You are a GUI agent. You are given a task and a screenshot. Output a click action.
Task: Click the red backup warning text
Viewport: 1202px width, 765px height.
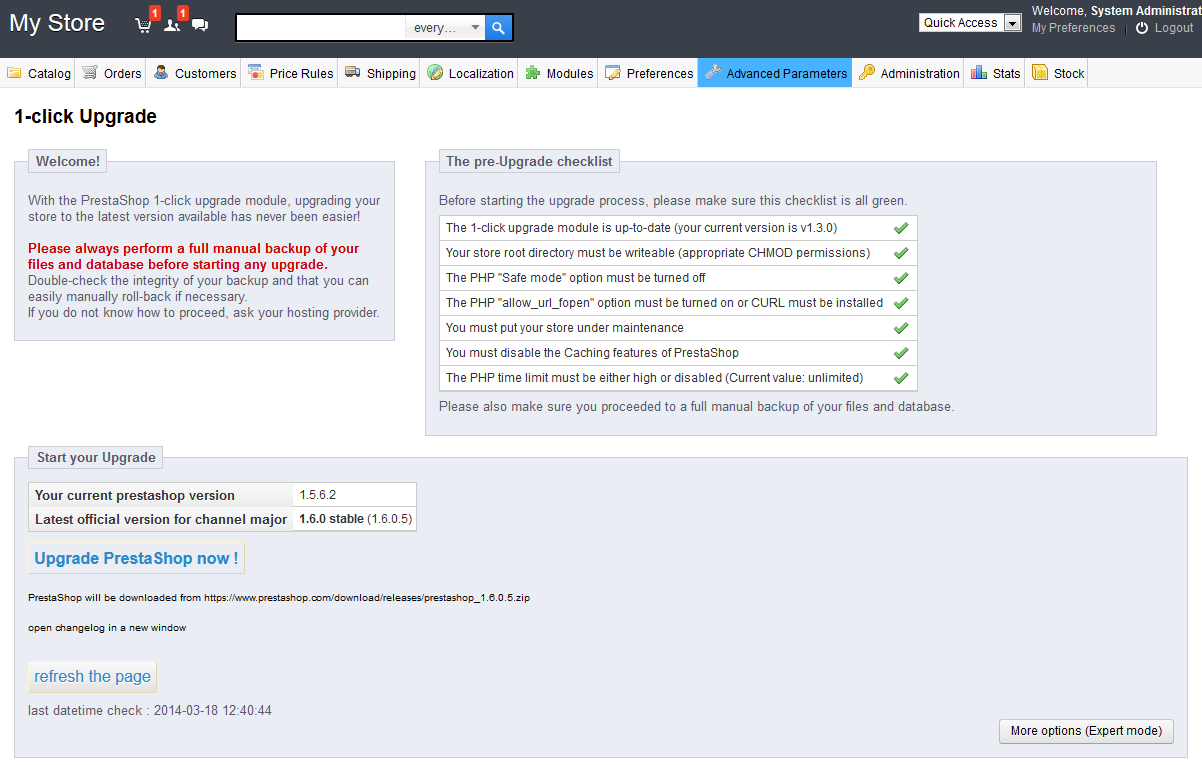click(x=193, y=256)
